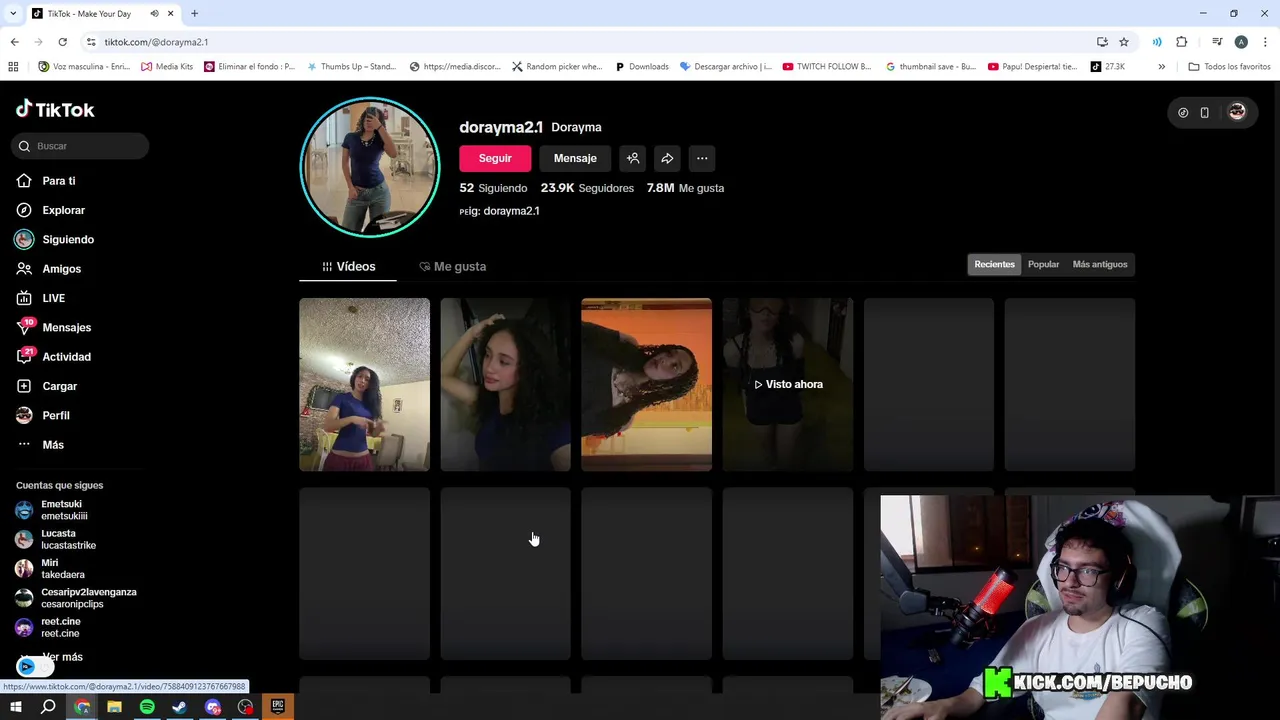
Task: Open the sideways orange-background video thumbnail
Action: click(646, 384)
